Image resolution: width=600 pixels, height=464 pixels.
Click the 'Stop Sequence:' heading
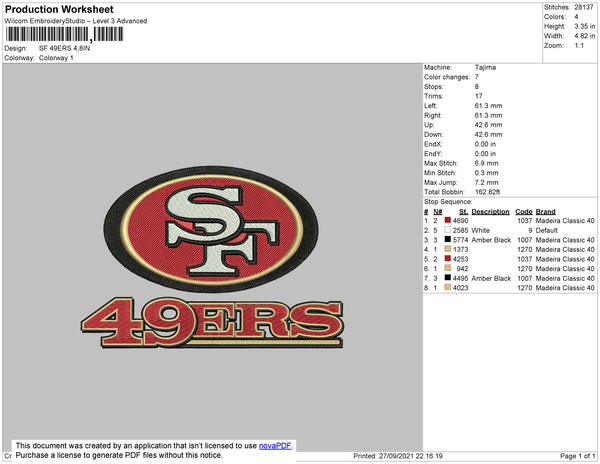[448, 202]
